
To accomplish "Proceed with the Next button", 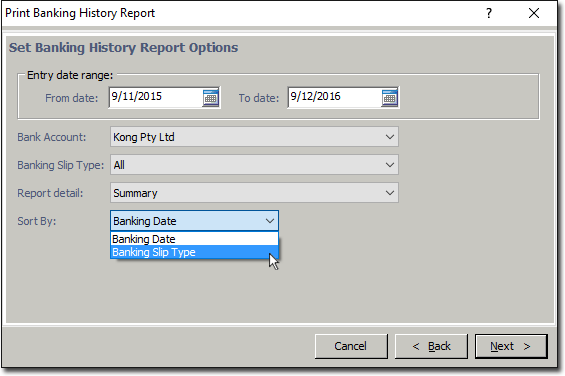I will click(x=511, y=346).
